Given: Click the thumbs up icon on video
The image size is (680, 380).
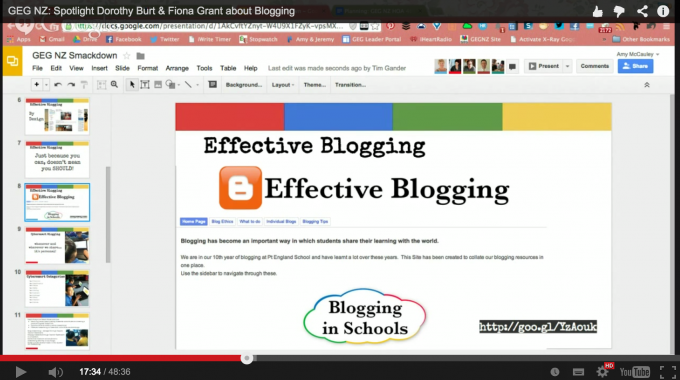Looking at the screenshot, I should tap(598, 12).
